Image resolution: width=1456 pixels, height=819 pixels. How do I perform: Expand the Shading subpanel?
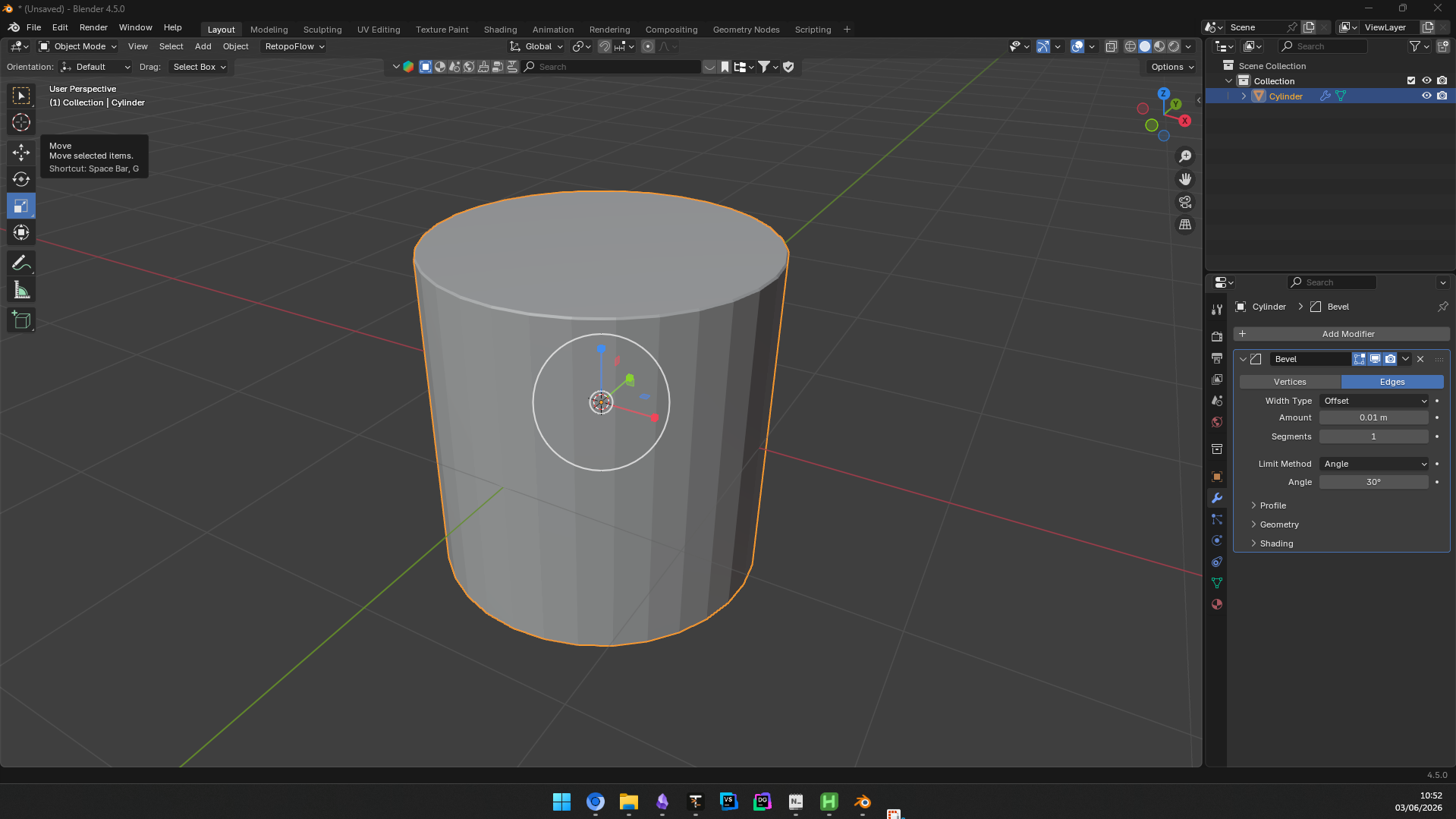click(1275, 543)
